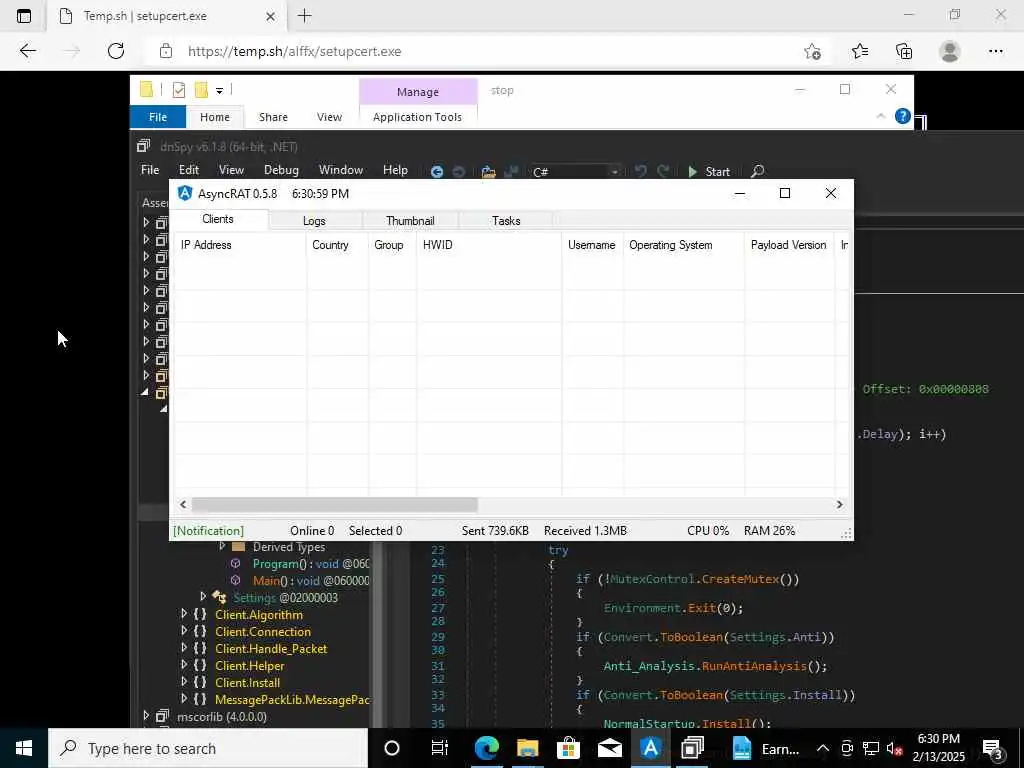This screenshot has height=768, width=1024.
Task: Sort clients by Operating System column header
Action: pyautogui.click(x=684, y=245)
